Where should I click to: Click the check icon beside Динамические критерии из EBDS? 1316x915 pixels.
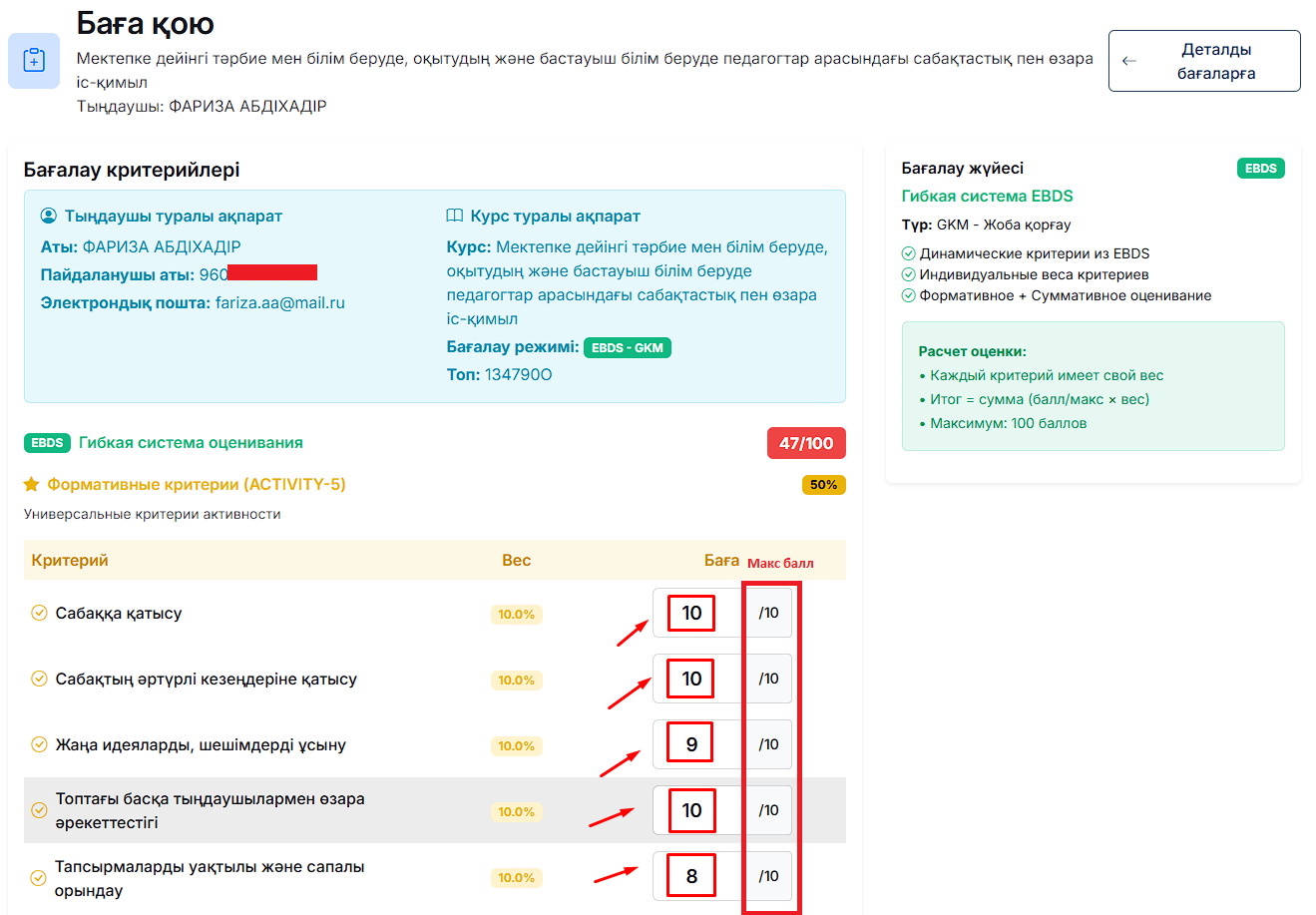tap(908, 253)
